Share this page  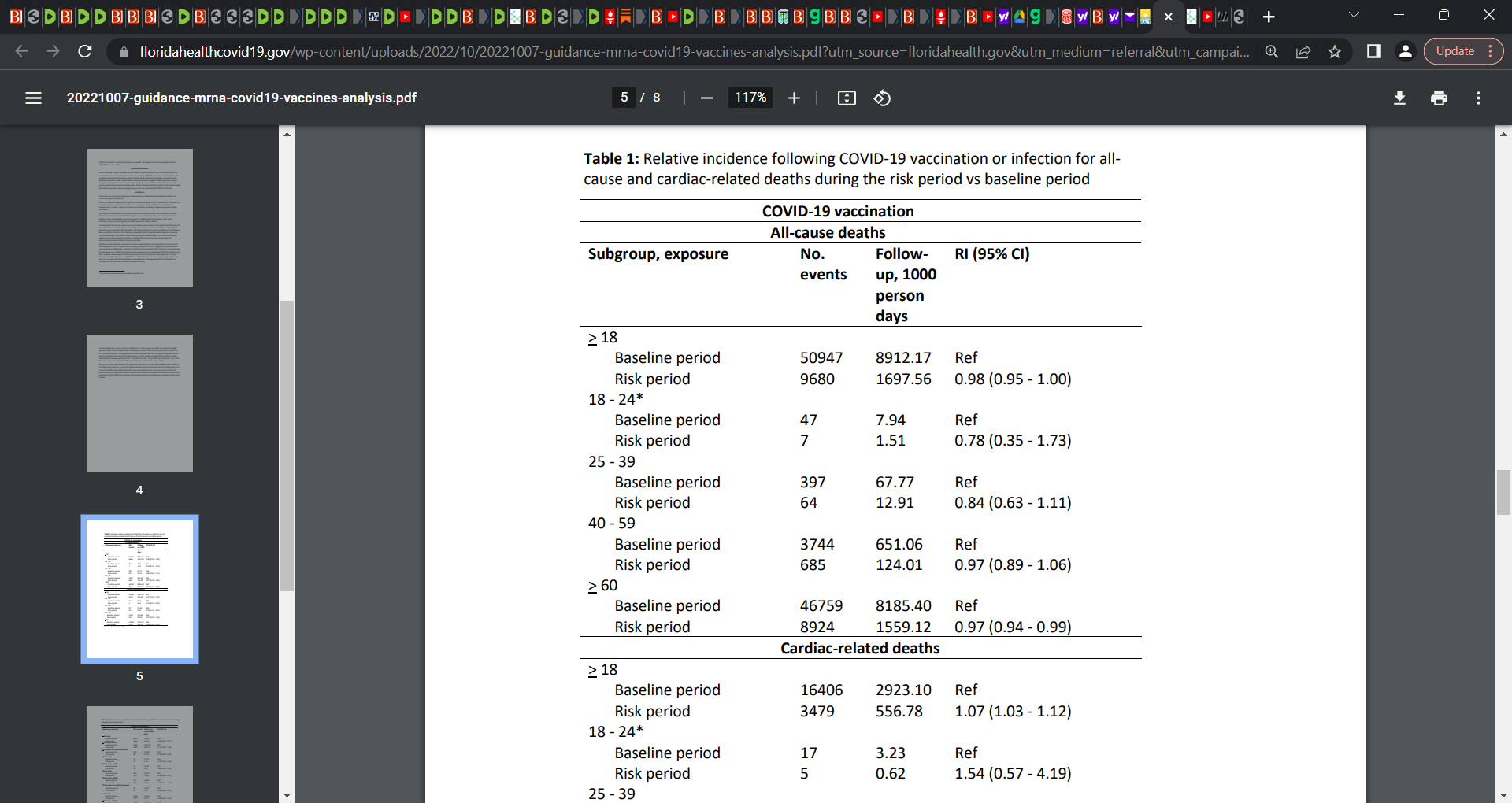coord(1303,51)
